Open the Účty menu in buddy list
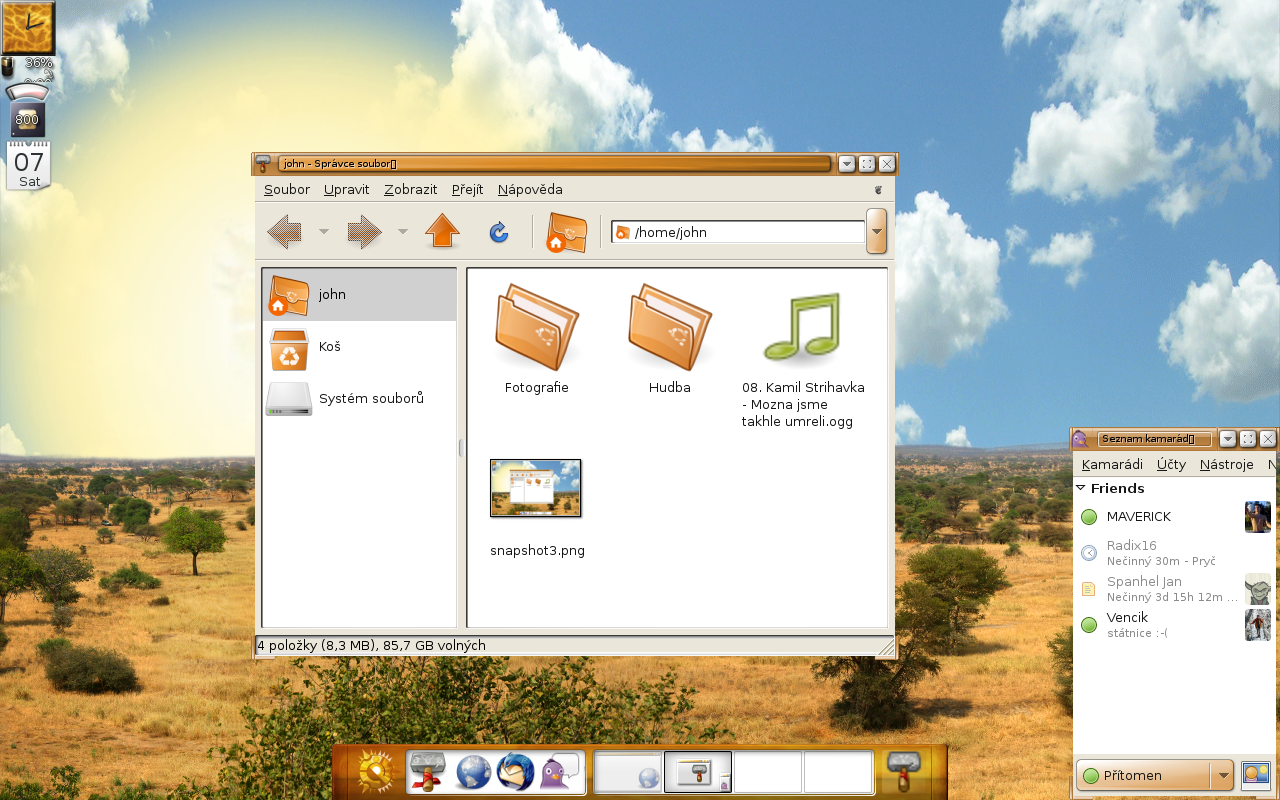1280x800 pixels. click(1172, 464)
